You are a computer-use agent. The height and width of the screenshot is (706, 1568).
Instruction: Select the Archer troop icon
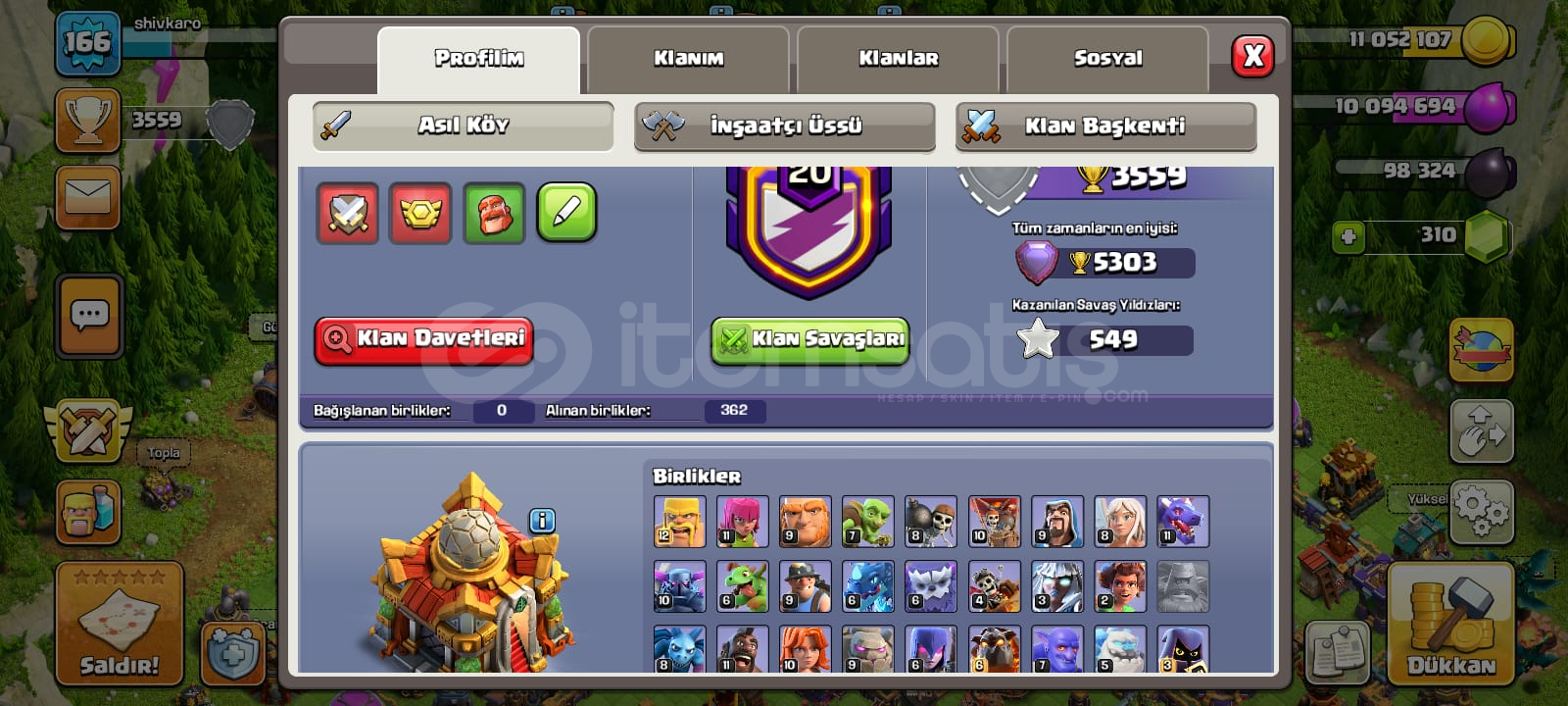(742, 521)
